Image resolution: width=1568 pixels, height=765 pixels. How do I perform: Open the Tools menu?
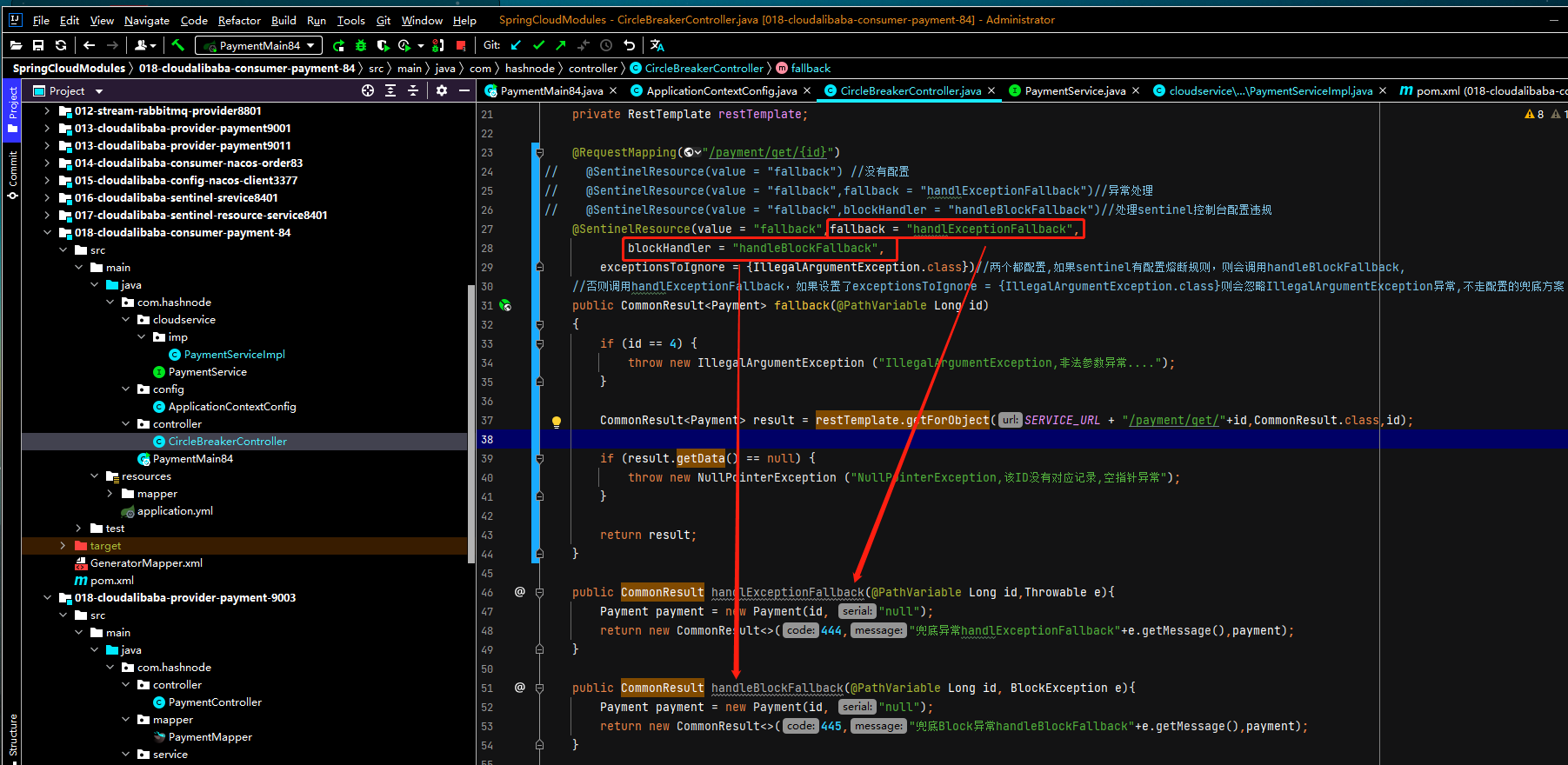click(350, 20)
